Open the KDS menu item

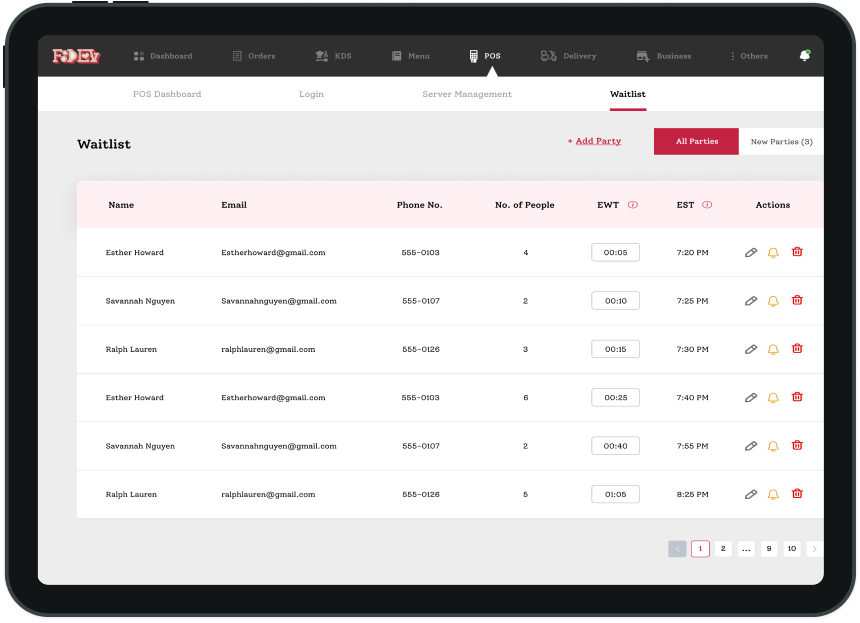[333, 56]
